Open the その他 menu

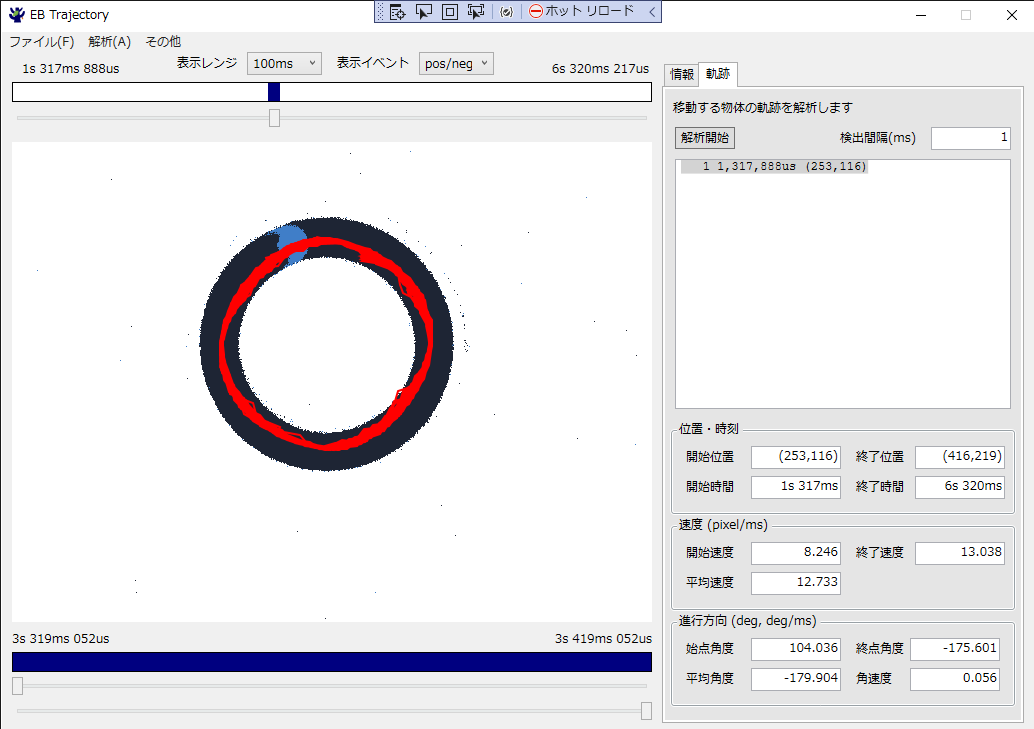(x=163, y=42)
